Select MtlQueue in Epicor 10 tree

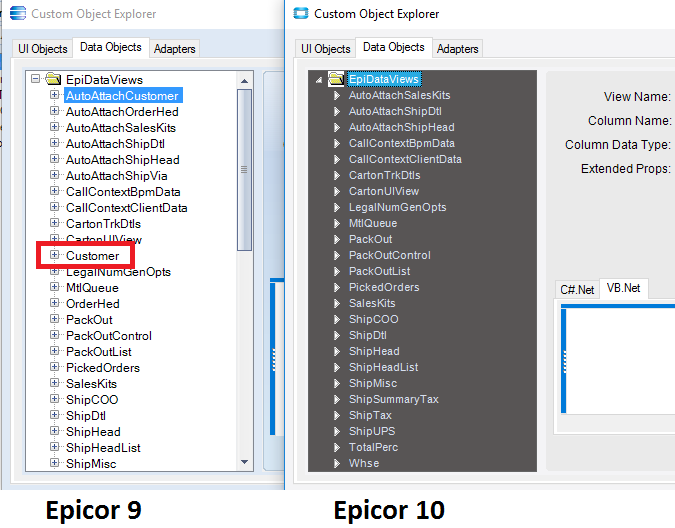pos(373,223)
